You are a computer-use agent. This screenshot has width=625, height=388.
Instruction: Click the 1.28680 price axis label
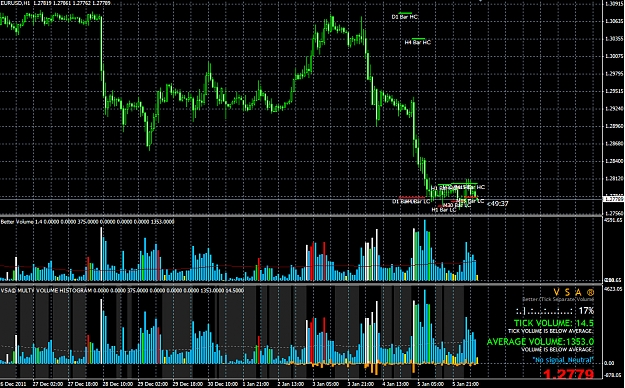coord(614,144)
